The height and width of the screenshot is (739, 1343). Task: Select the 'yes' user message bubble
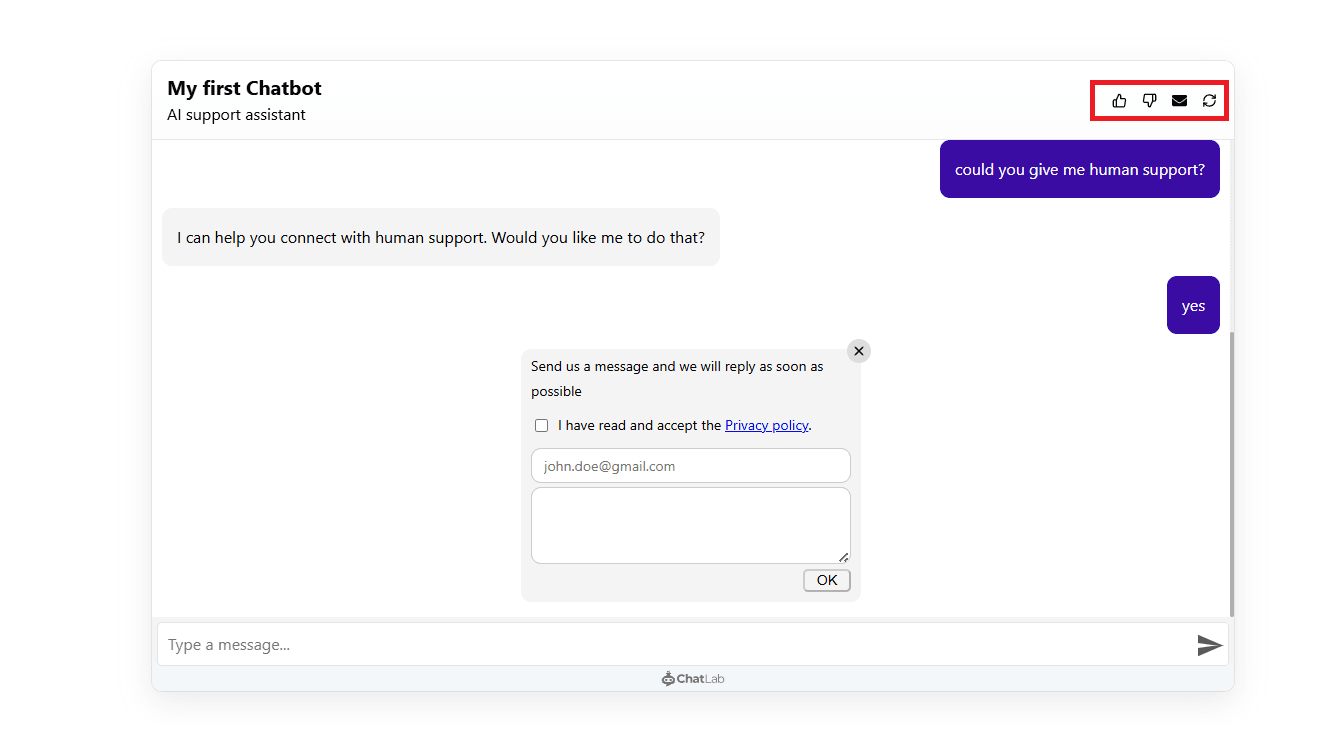pyautogui.click(x=1193, y=306)
